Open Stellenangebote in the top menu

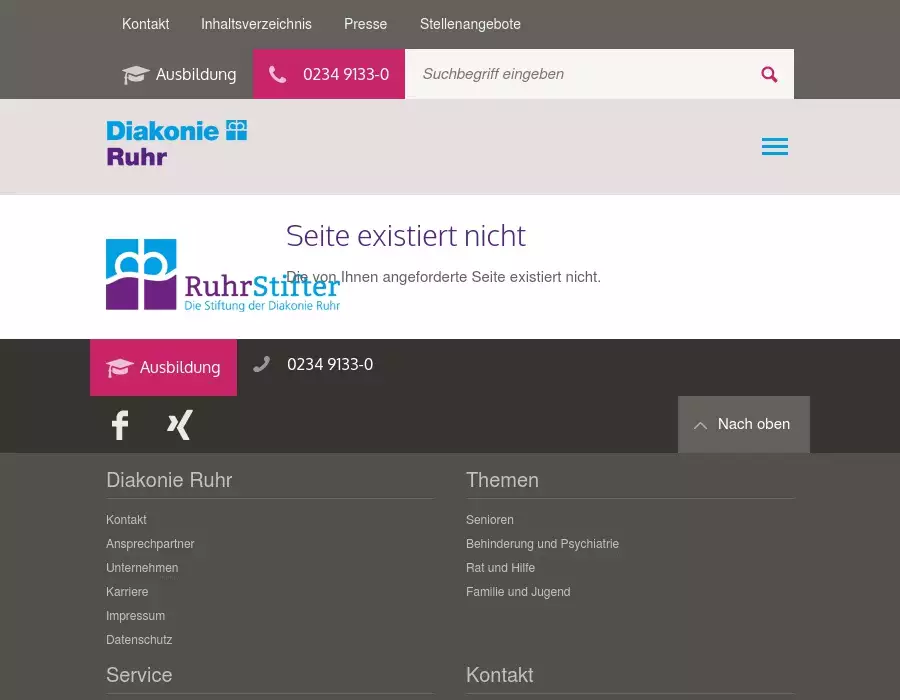coord(470,24)
